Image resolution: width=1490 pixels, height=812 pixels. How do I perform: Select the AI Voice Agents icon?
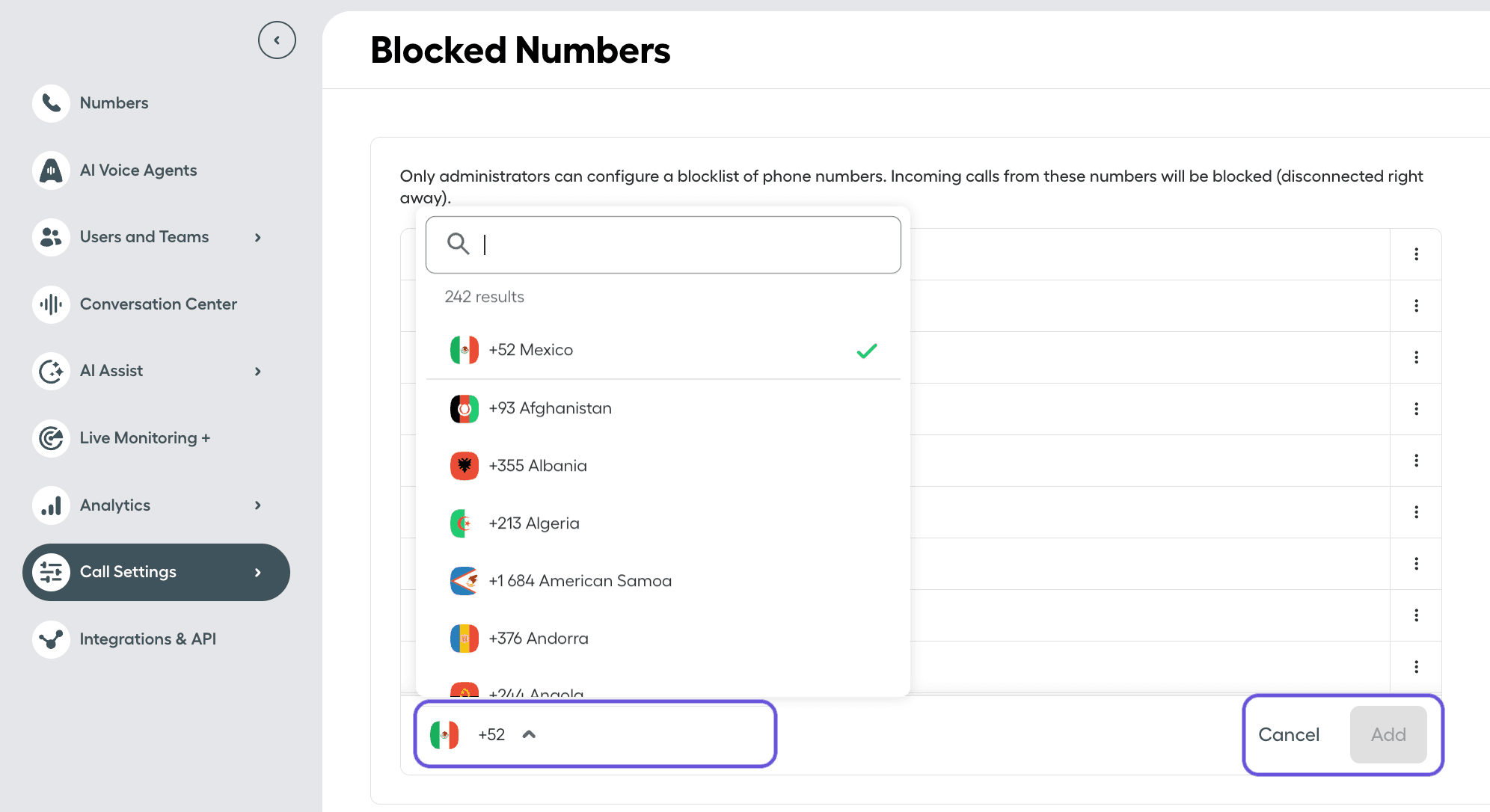click(x=50, y=170)
